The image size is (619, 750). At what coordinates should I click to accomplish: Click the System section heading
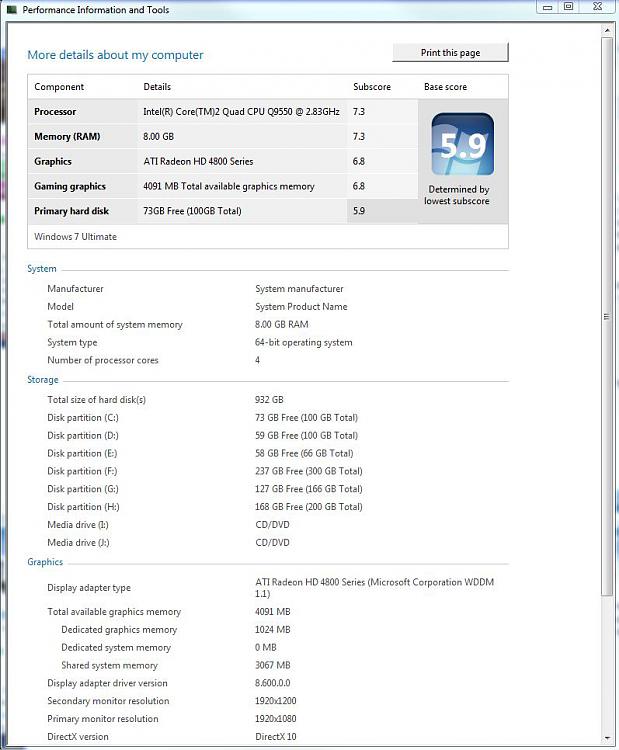42,269
